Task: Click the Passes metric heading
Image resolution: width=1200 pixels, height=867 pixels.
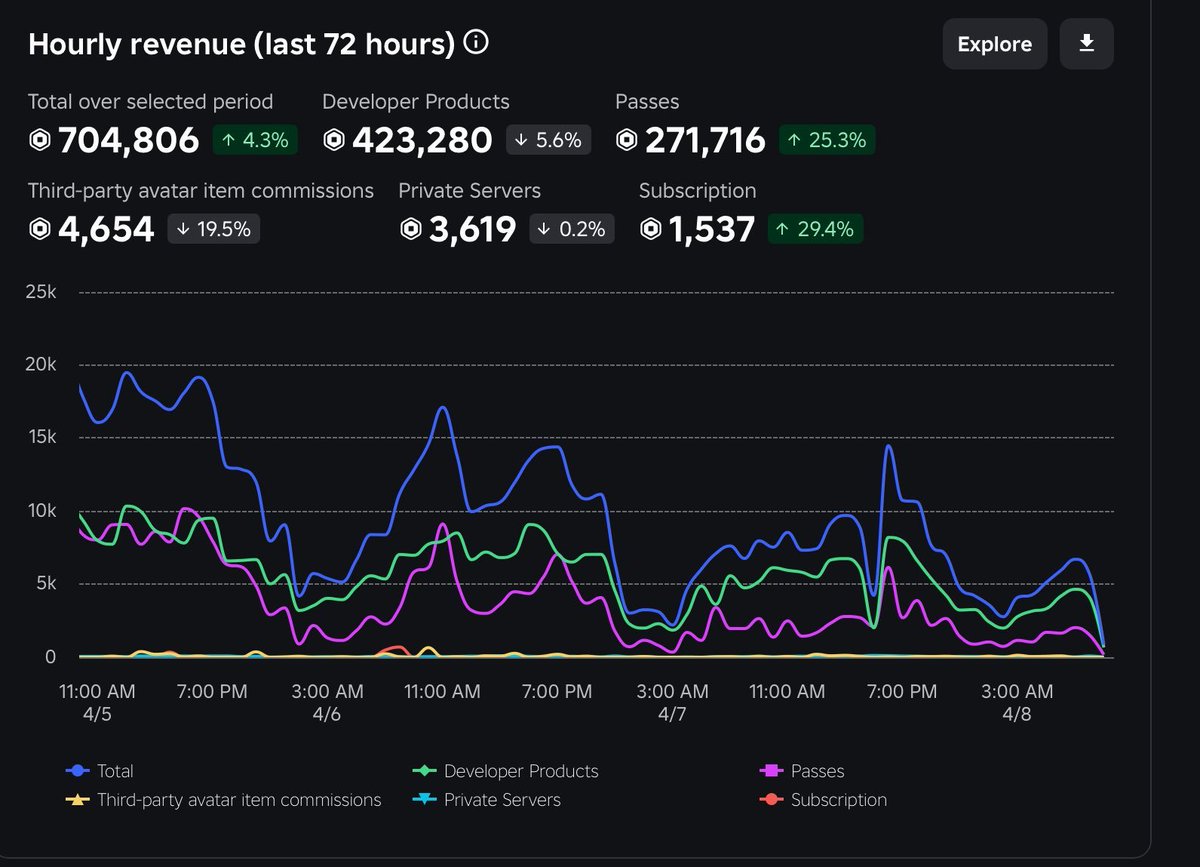Action: click(647, 102)
